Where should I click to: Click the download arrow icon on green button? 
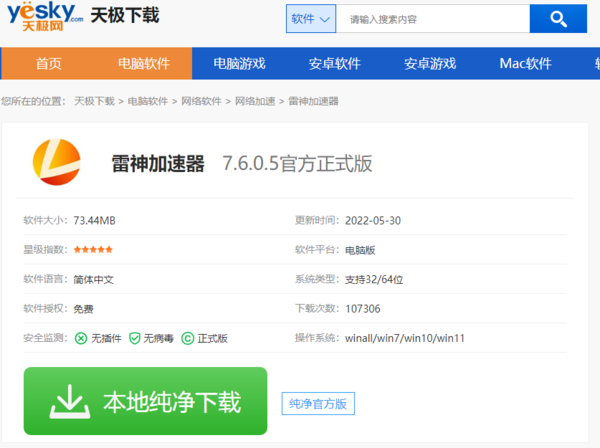72,401
